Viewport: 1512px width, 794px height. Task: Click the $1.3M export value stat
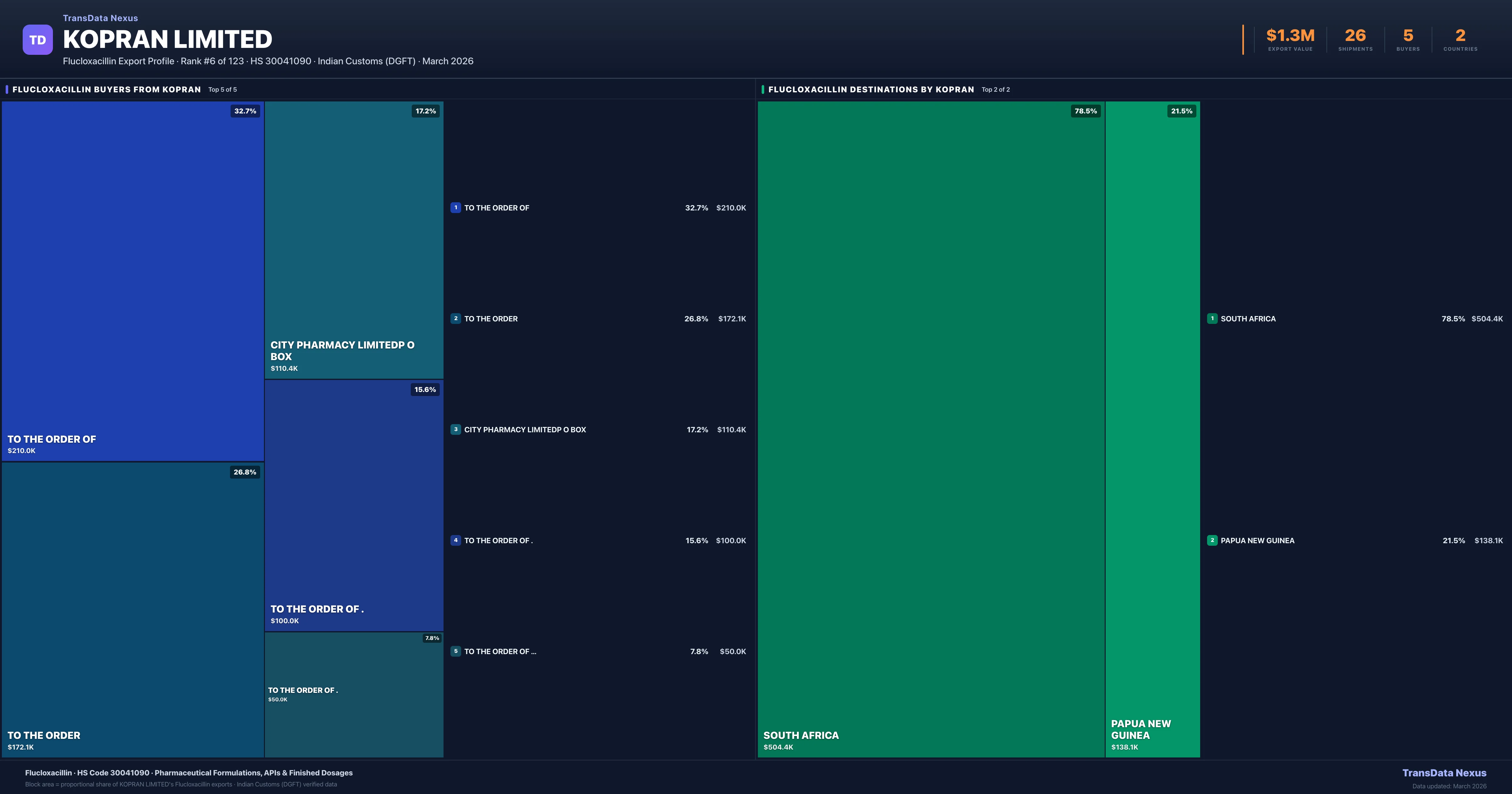[x=1290, y=39]
